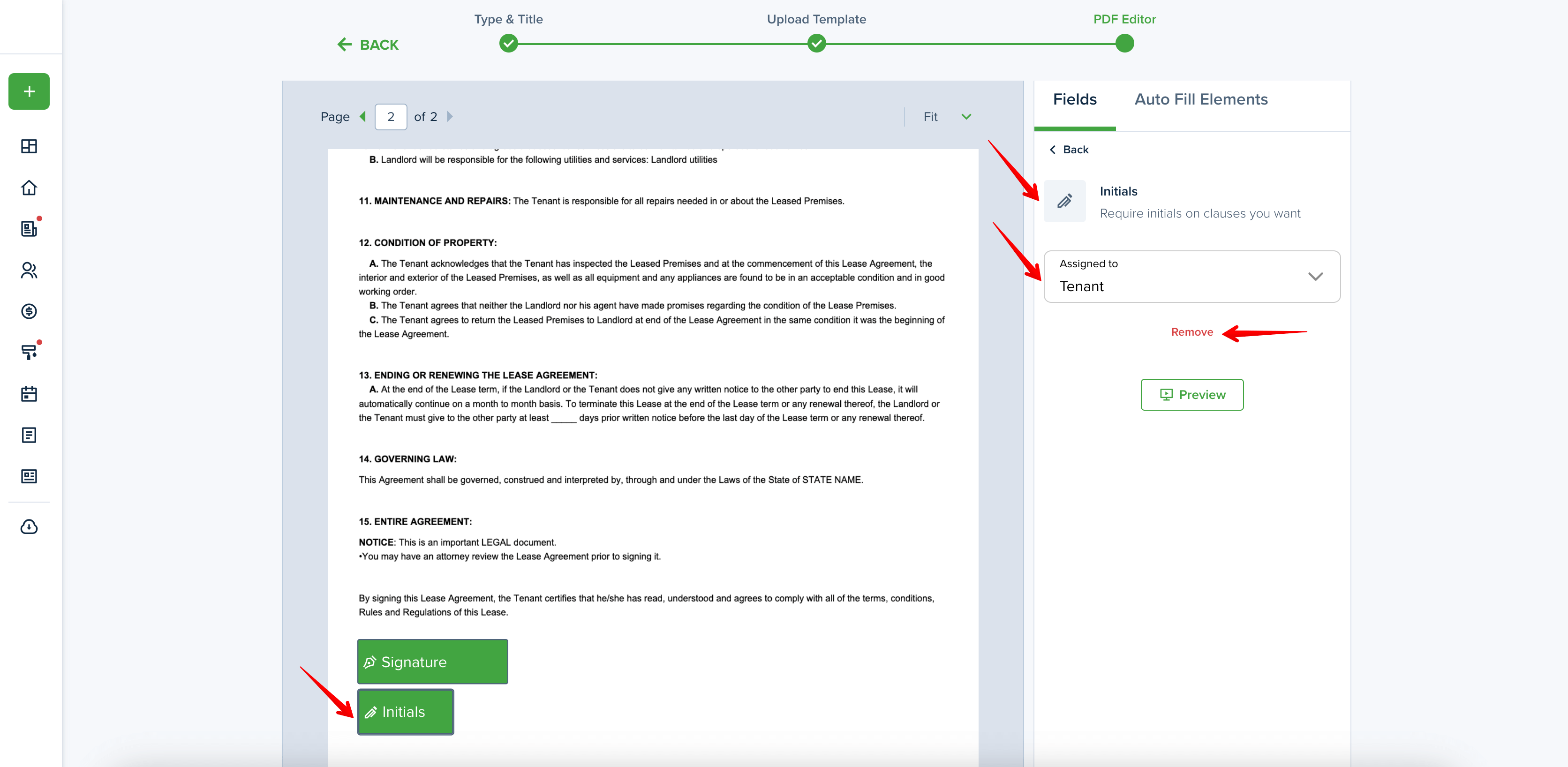The height and width of the screenshot is (767, 1568).
Task: Click the red Remove link
Action: 1192,332
